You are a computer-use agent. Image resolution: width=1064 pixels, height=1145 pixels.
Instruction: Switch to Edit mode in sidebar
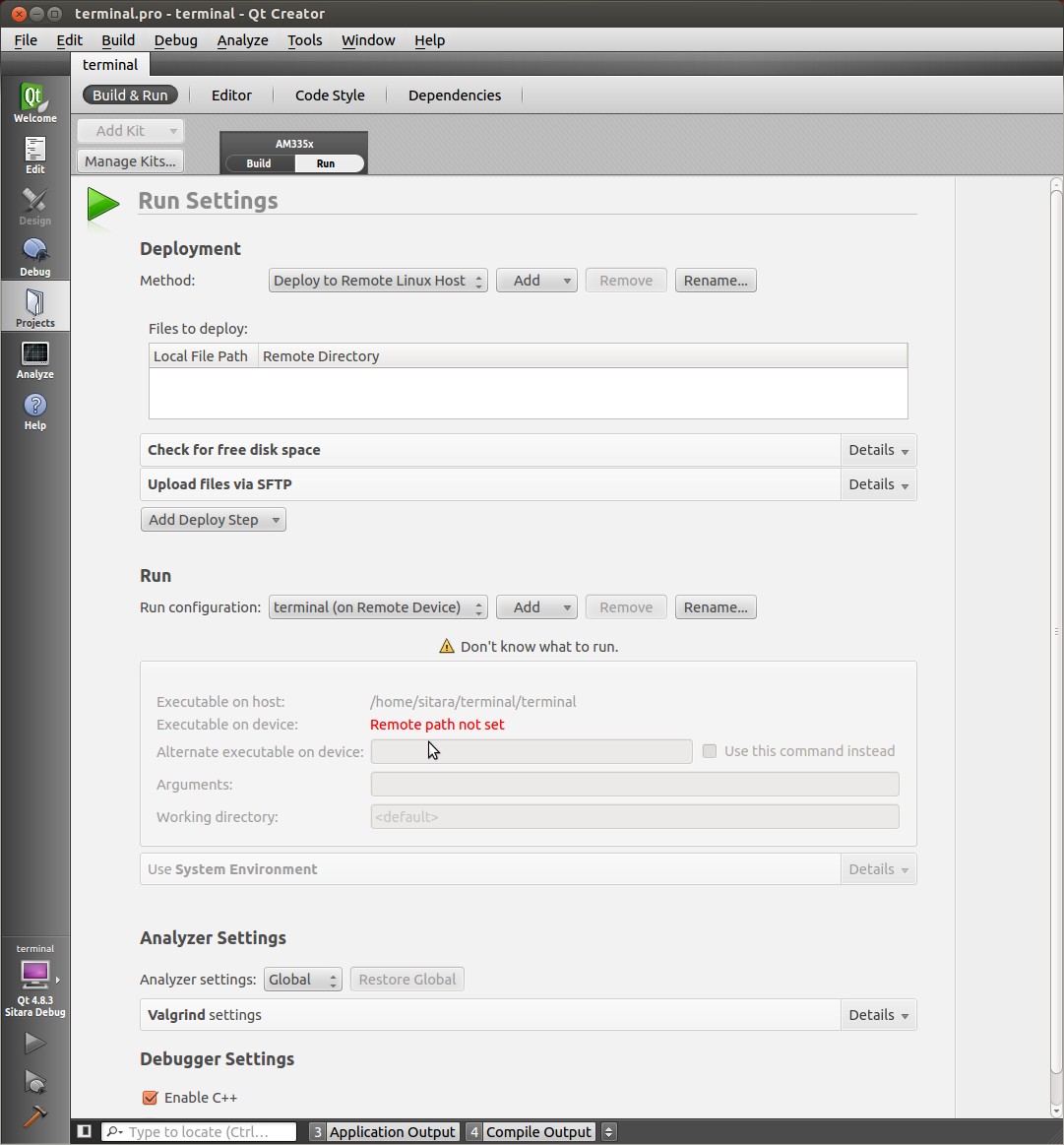(x=34, y=155)
